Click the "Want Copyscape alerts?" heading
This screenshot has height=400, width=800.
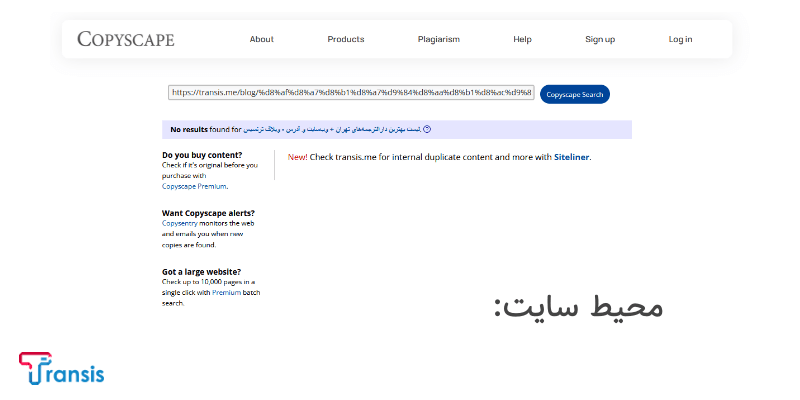click(208, 213)
